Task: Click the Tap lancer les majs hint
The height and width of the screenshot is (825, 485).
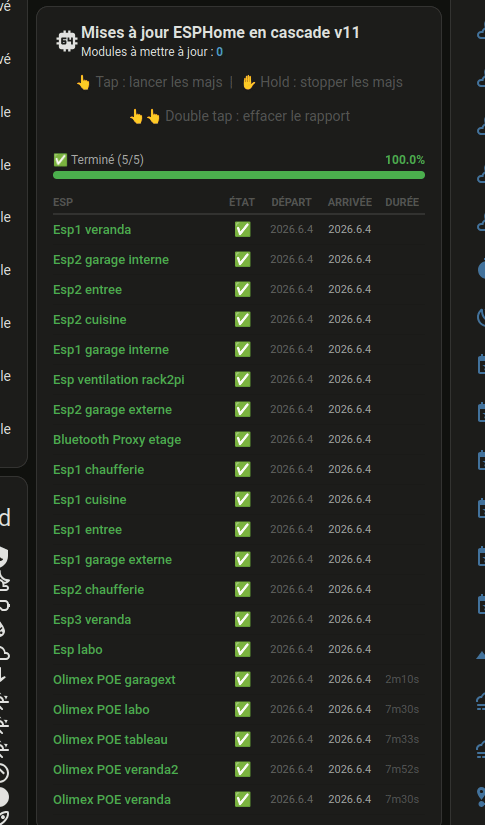Action: pyautogui.click(x=149, y=83)
